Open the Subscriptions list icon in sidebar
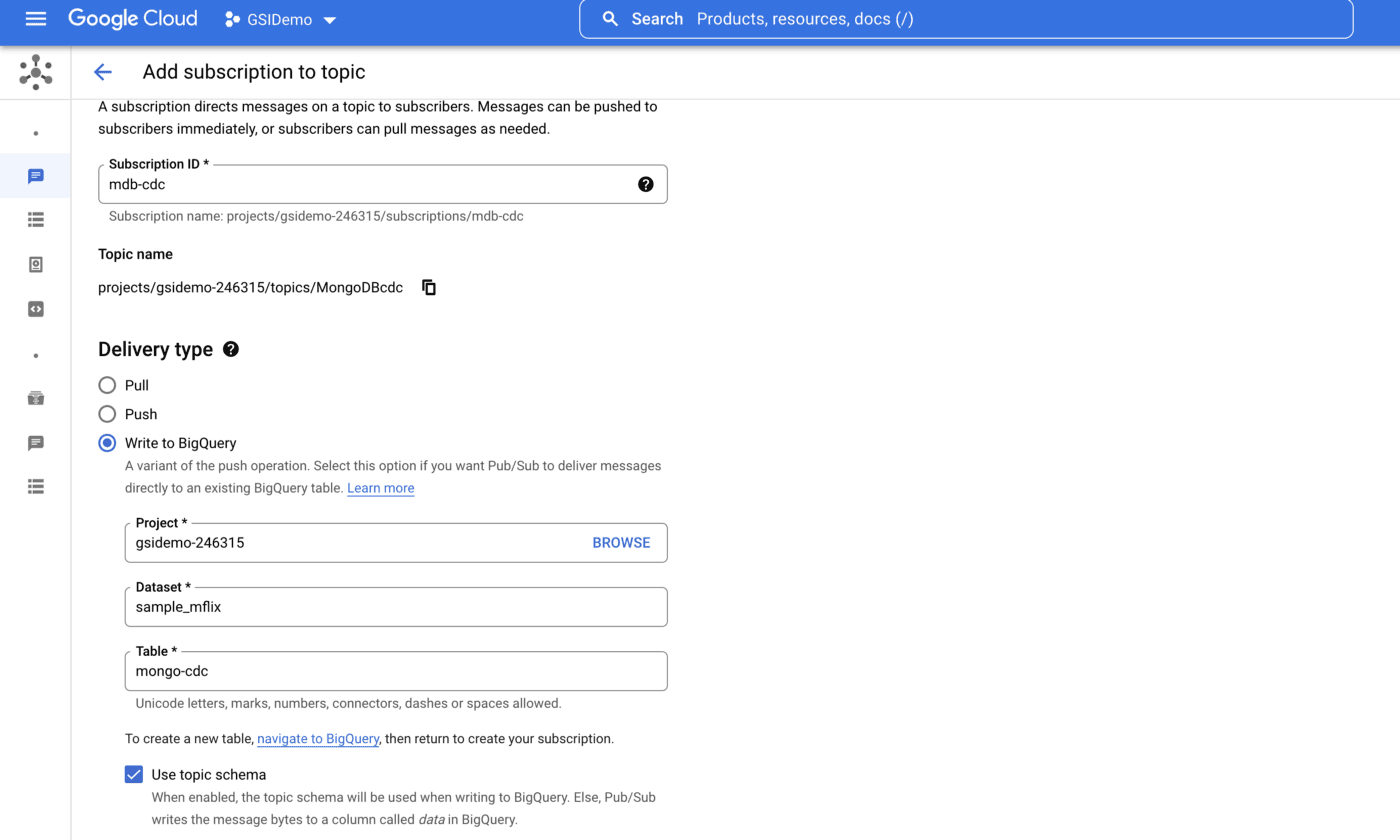Image resolution: width=1400 pixels, height=840 pixels. pos(36,220)
